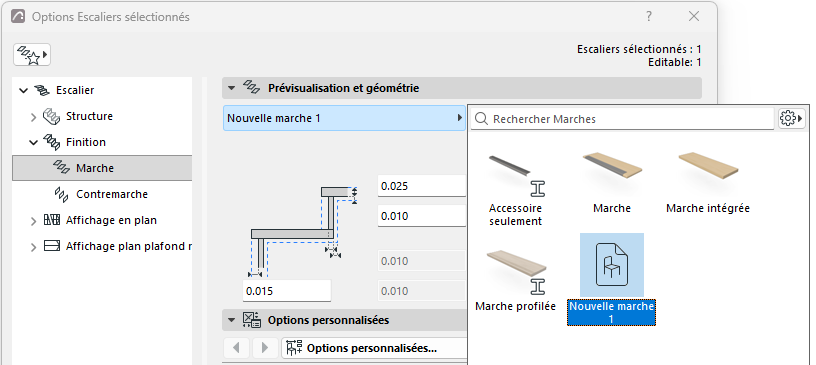Collapse the Escalier tree node

click(x=23, y=91)
